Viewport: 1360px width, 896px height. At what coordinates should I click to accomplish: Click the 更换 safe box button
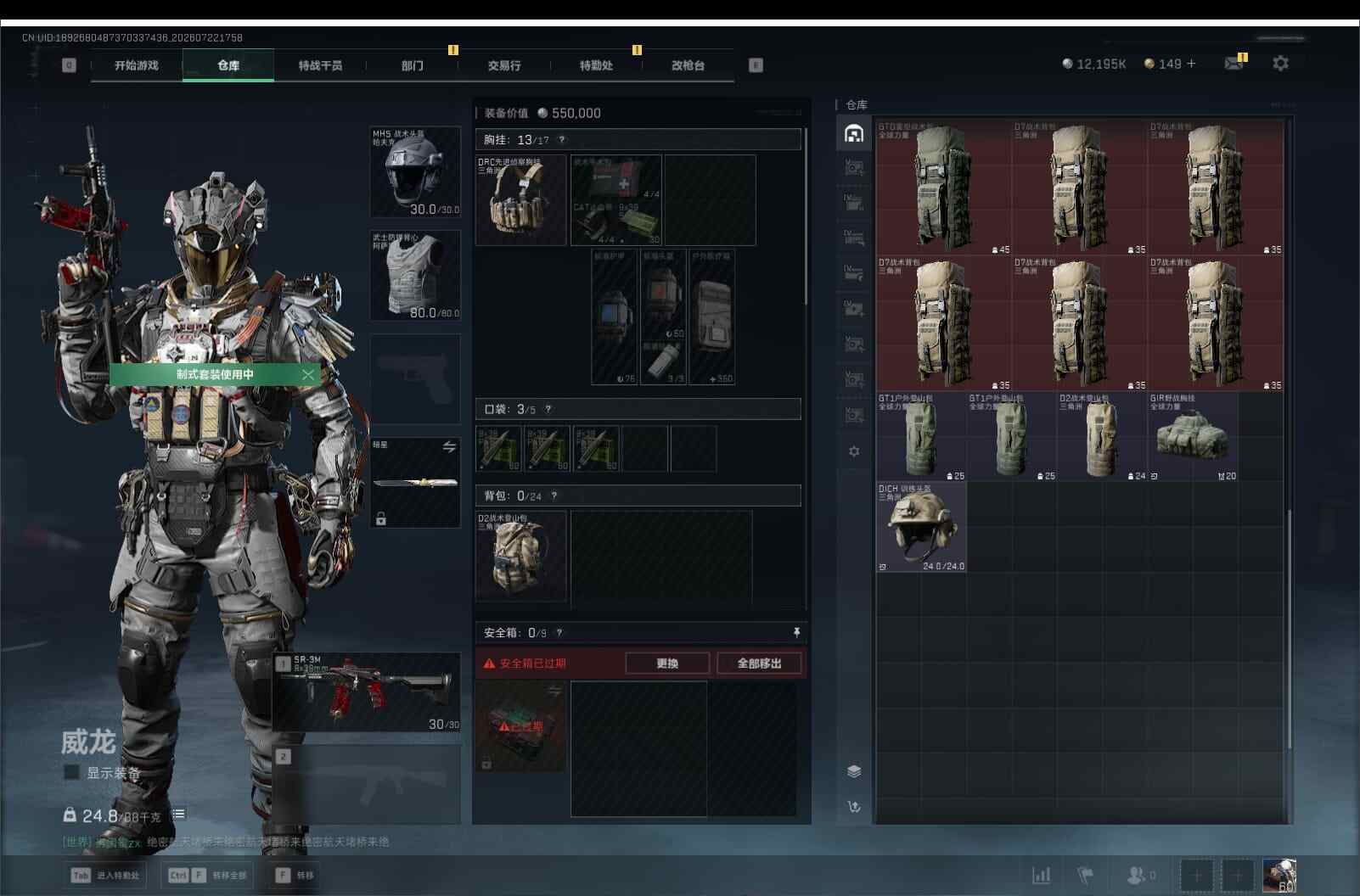point(667,664)
